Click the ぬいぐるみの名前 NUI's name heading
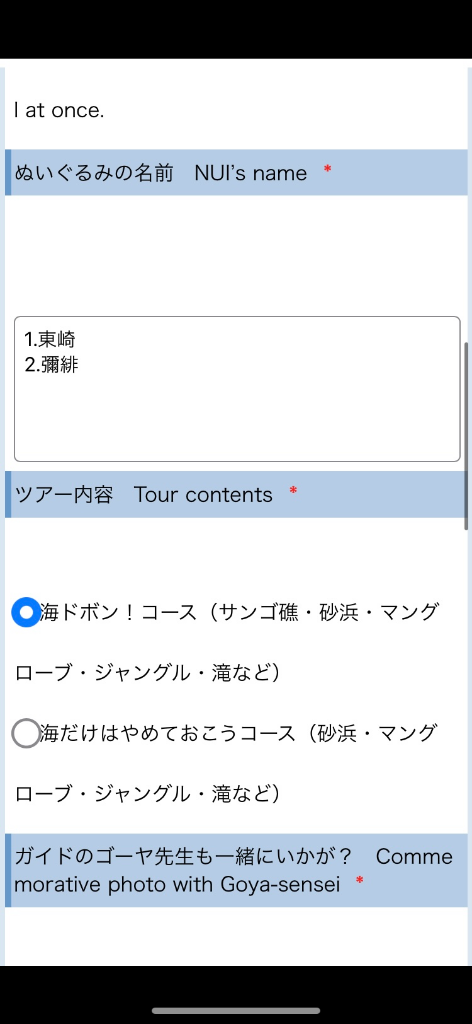 [237, 172]
